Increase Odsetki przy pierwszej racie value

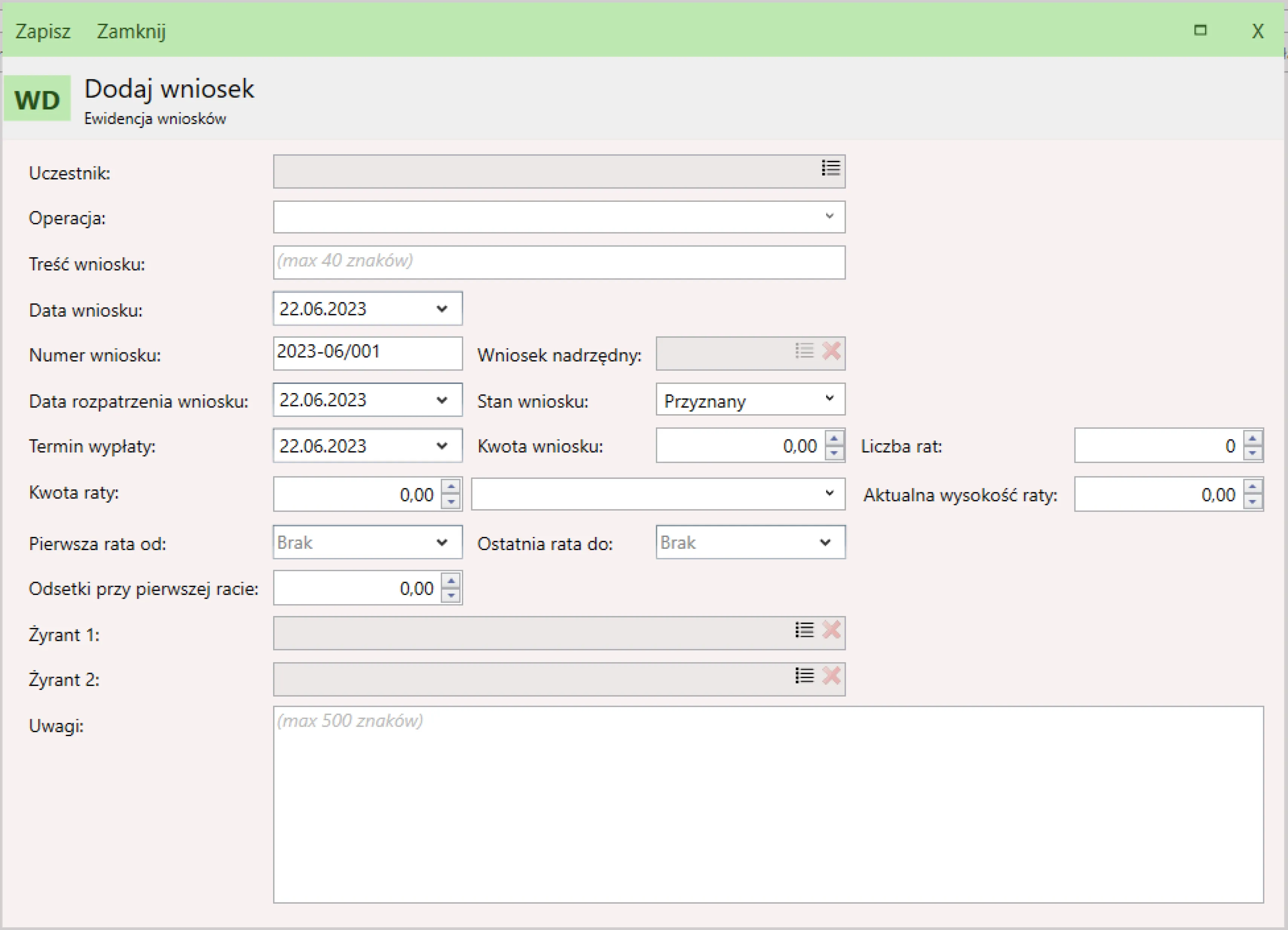point(451,580)
